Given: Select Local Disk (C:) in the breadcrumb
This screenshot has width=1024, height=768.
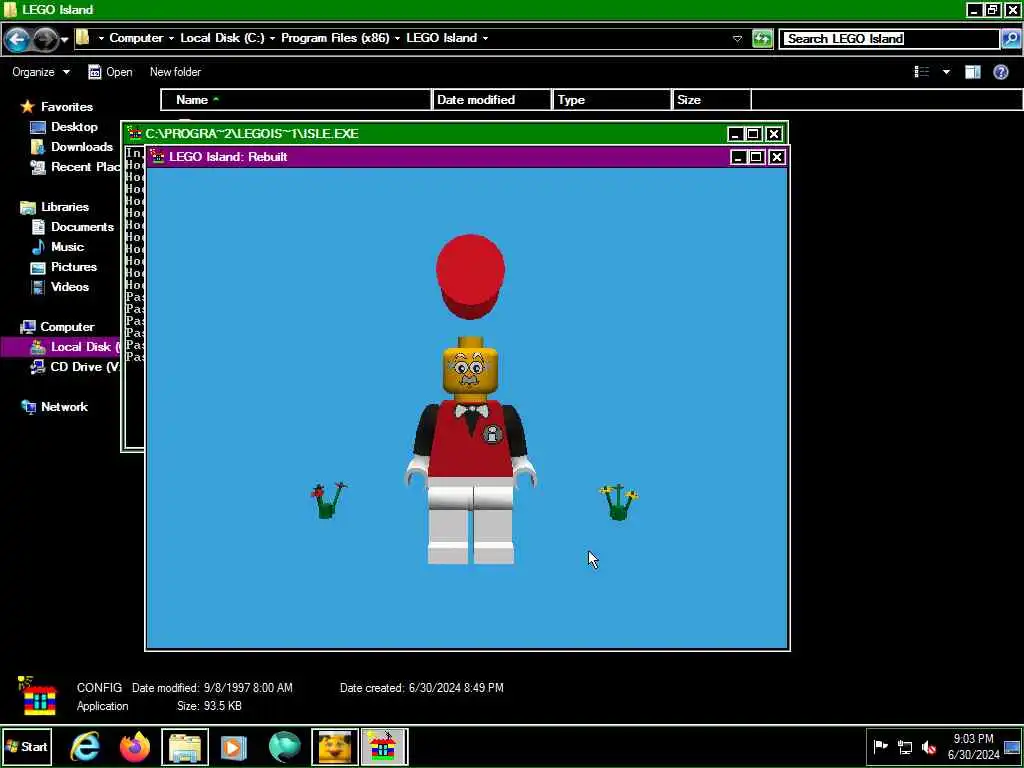Looking at the screenshot, I should [222, 38].
